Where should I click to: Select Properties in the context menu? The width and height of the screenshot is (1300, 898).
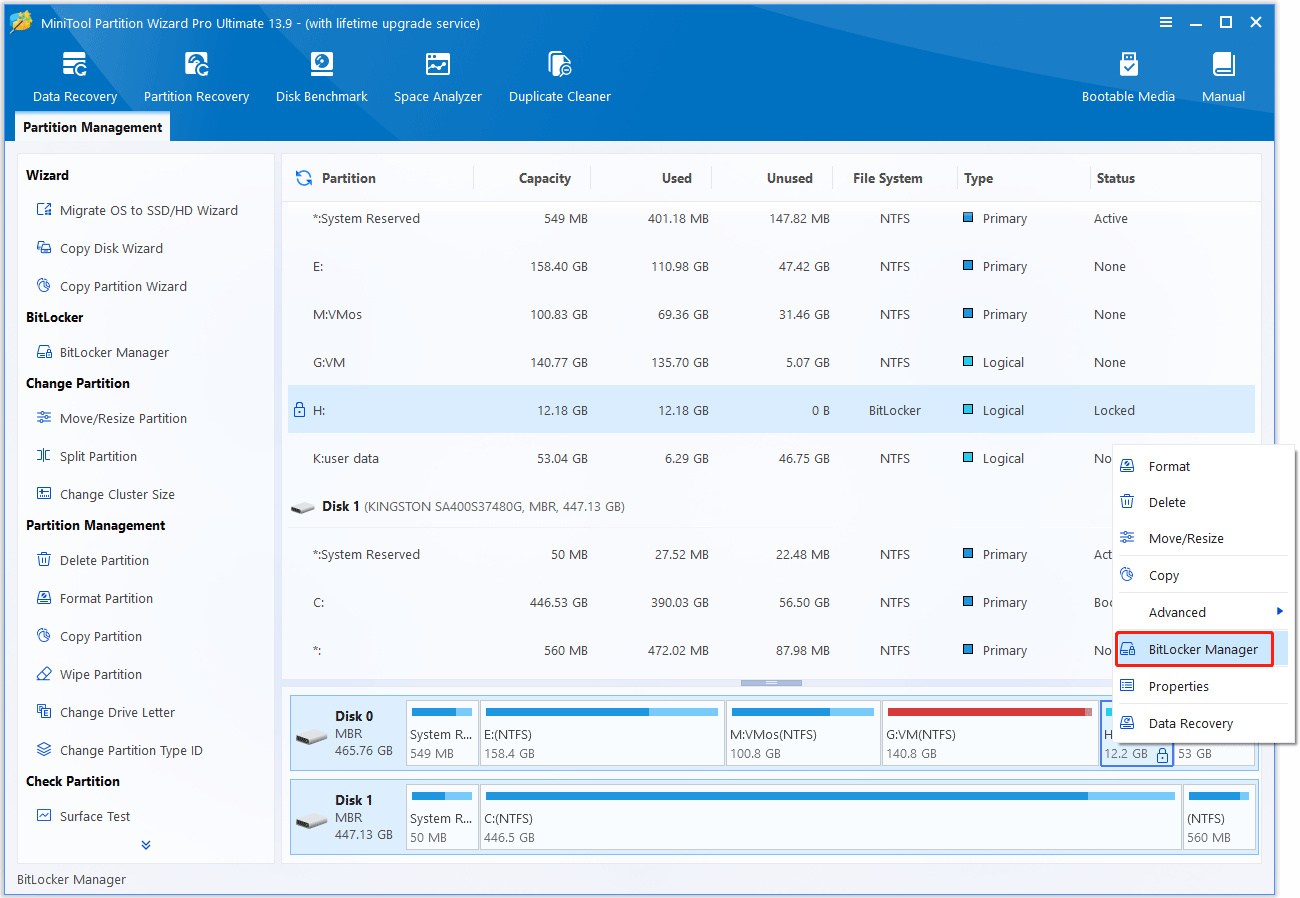coord(1201,686)
